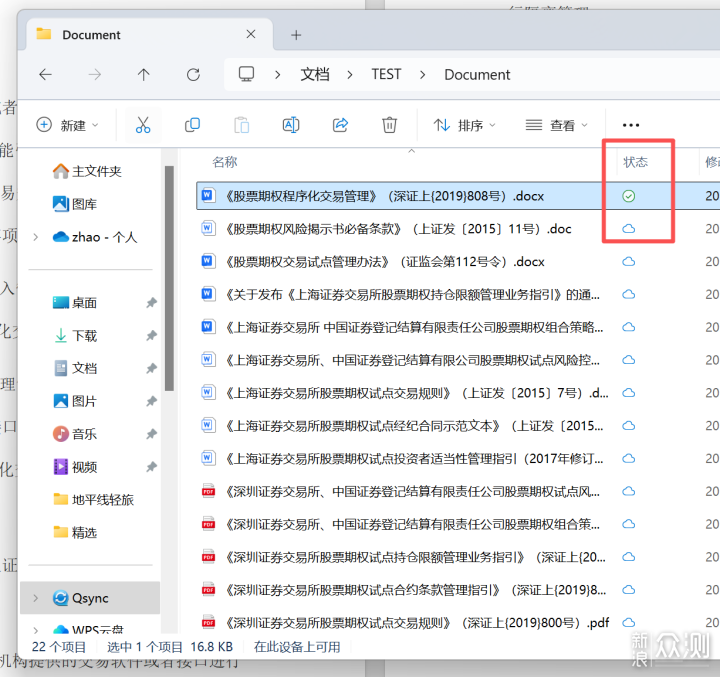Sort by the 名称 column header
This screenshot has width=720, height=677.
click(225, 162)
